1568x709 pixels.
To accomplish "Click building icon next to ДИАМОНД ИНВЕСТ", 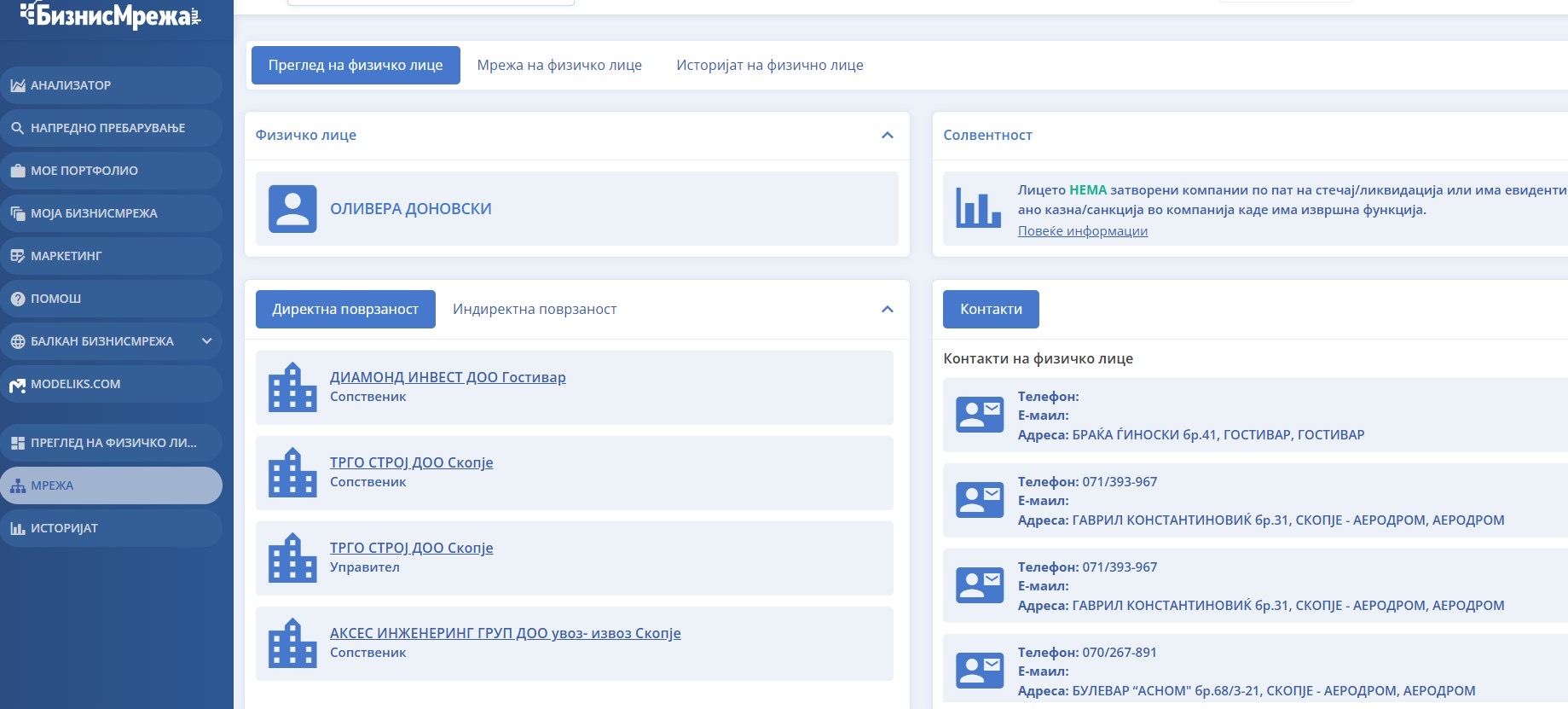I will point(292,387).
